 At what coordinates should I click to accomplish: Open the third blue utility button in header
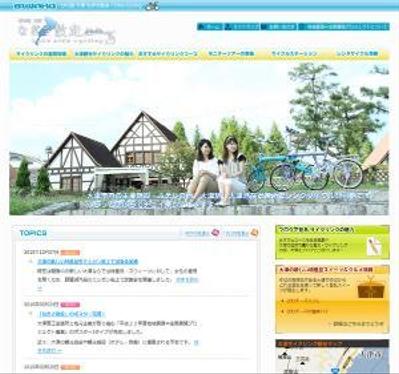[279, 27]
